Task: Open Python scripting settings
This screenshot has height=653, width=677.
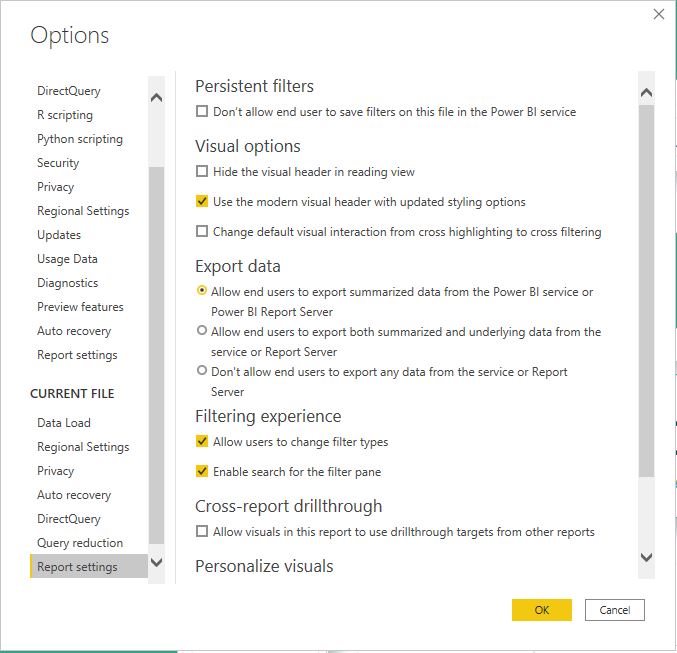Action: [80, 139]
